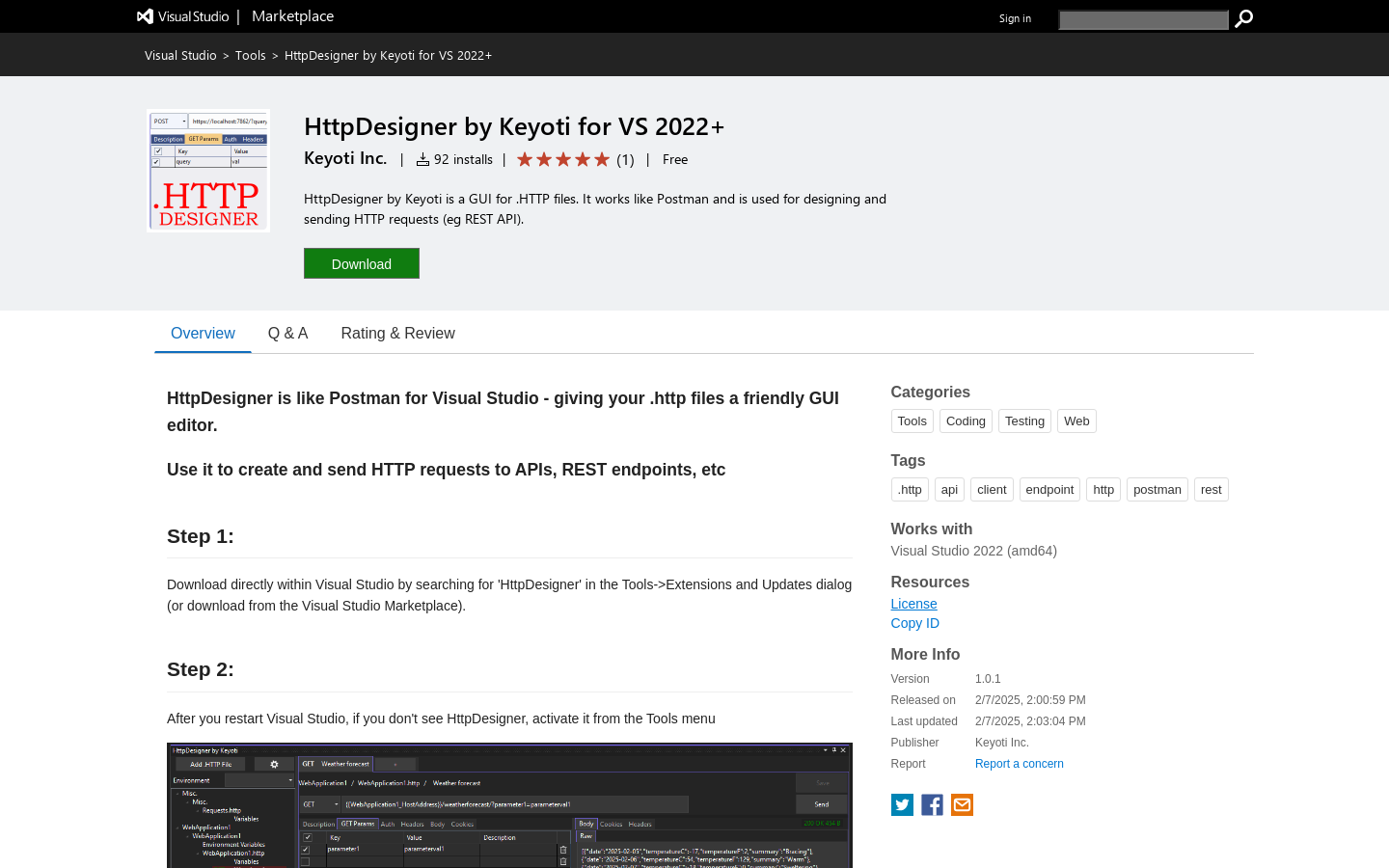Click Report a concern link
The height and width of the screenshot is (868, 1389).
[1020, 764]
